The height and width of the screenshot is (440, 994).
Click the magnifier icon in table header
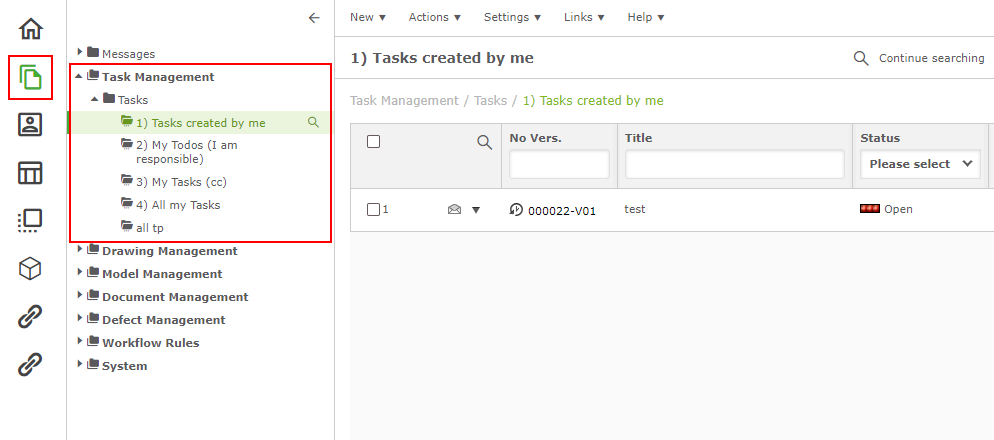(x=485, y=143)
